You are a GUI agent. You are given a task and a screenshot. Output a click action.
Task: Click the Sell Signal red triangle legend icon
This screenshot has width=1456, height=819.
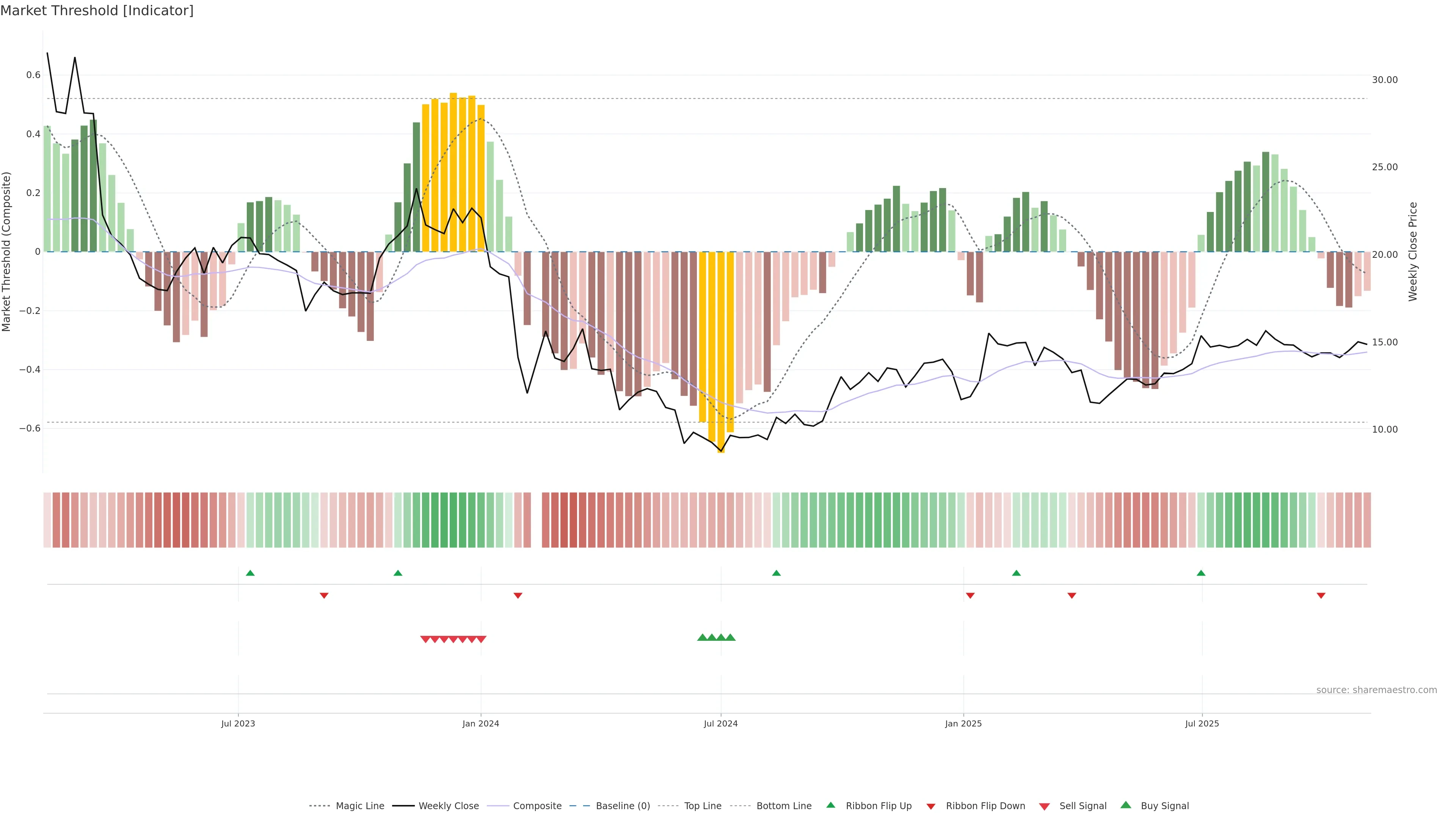pyautogui.click(x=1044, y=806)
